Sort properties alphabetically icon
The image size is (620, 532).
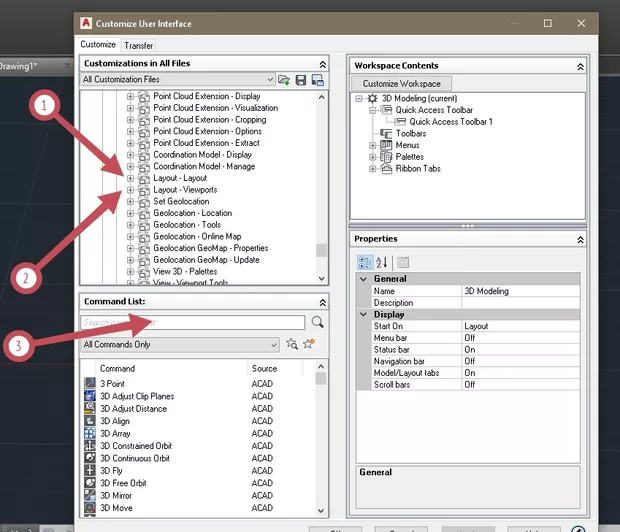click(381, 262)
